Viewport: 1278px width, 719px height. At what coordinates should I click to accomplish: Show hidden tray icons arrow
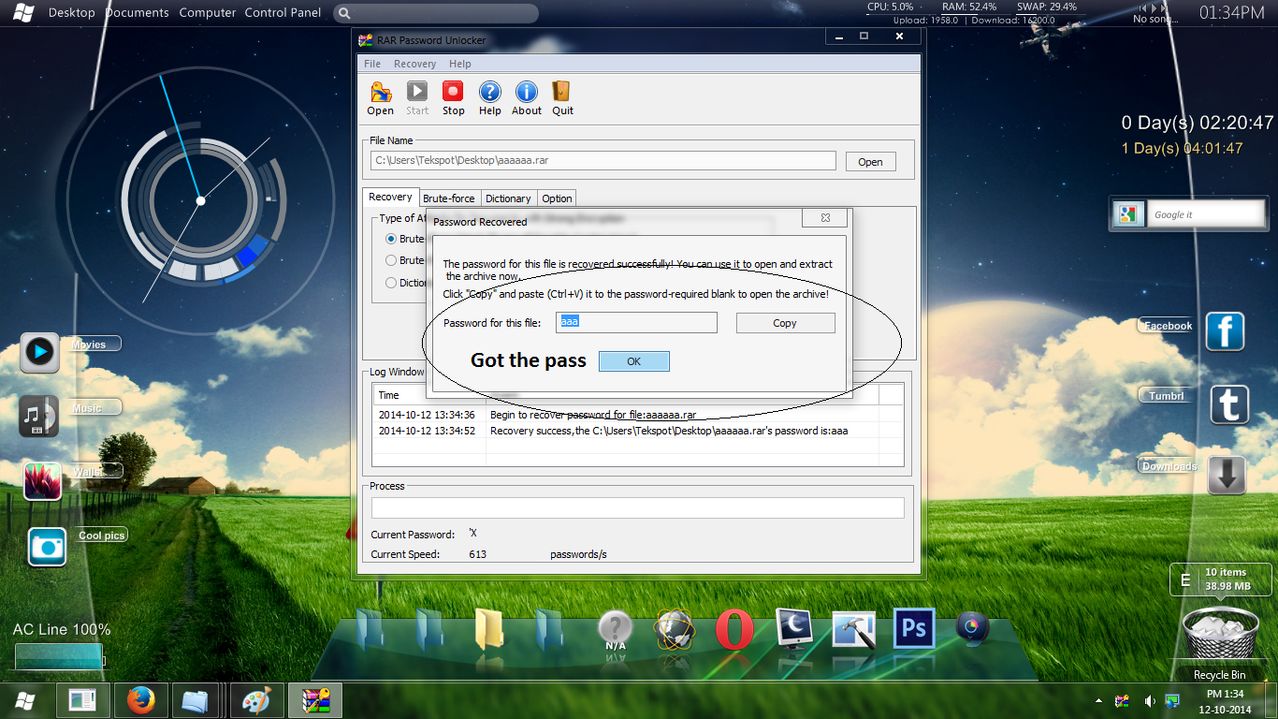pos(1099,701)
